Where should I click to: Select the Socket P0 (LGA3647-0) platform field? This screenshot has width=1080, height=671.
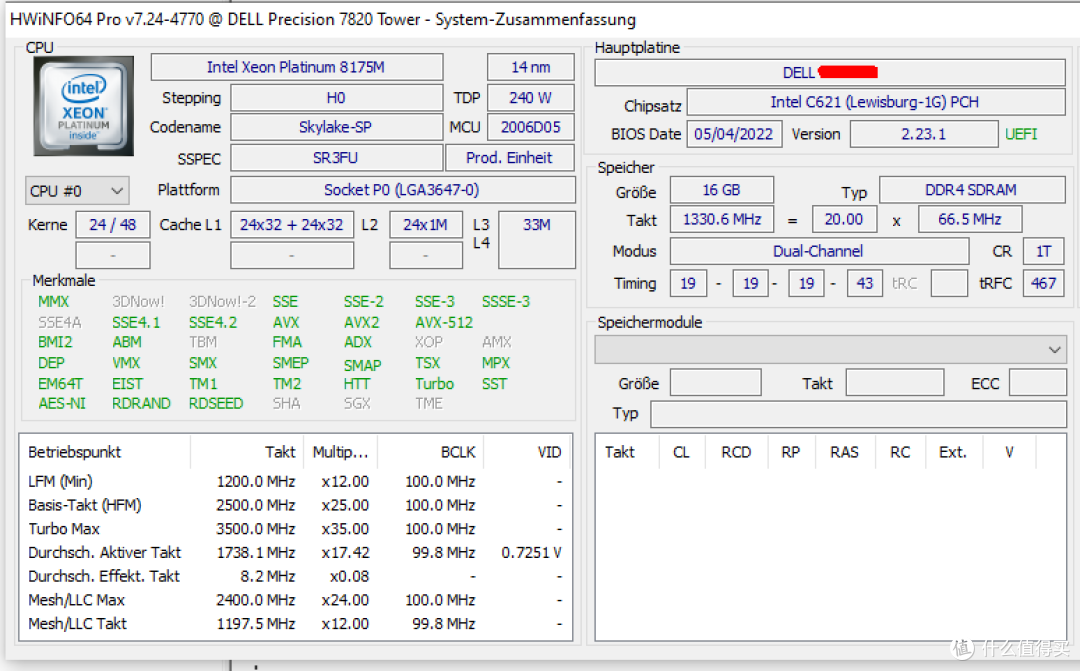(x=402, y=190)
